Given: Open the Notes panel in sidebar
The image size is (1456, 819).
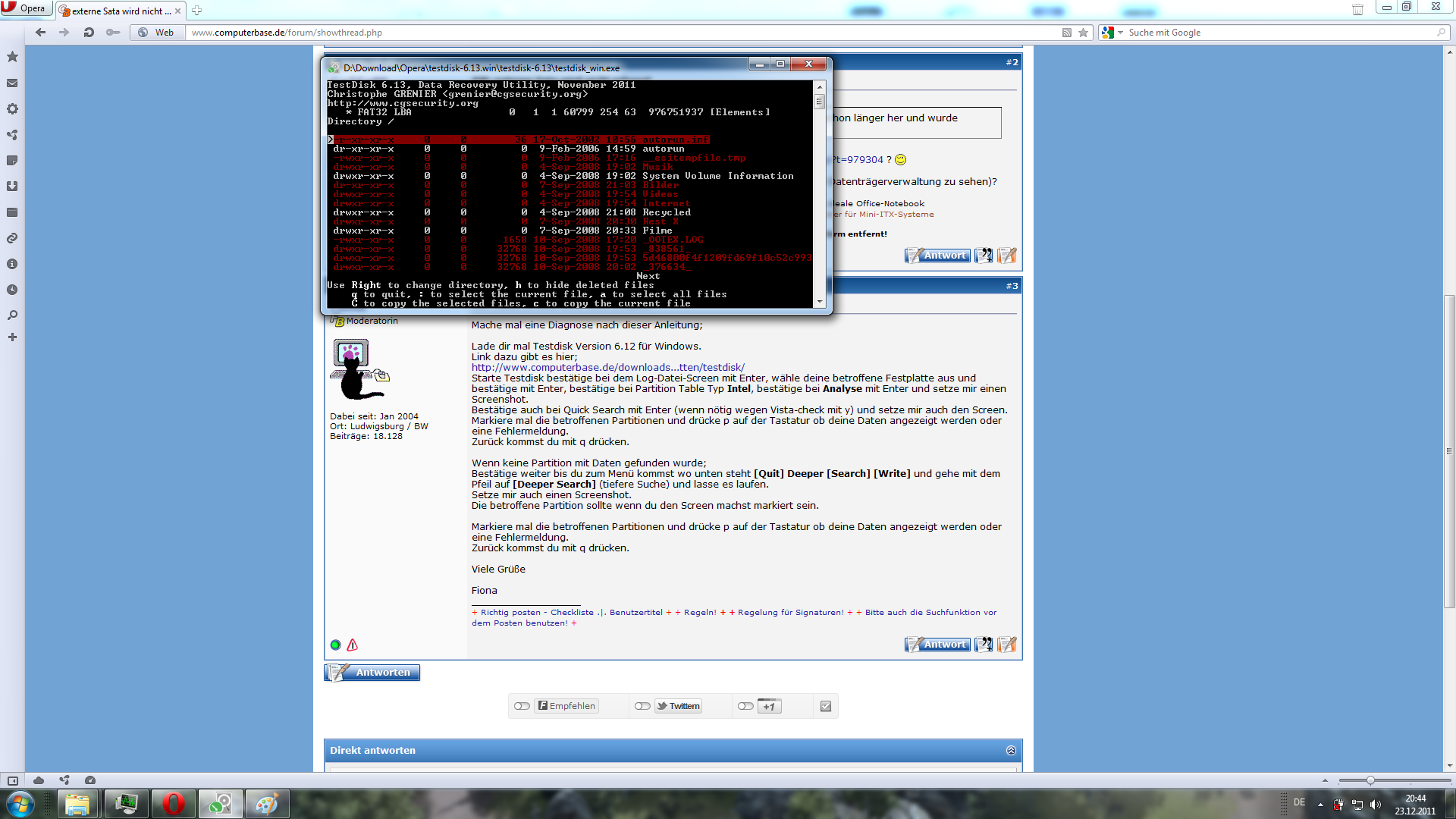Looking at the screenshot, I should (x=12, y=161).
